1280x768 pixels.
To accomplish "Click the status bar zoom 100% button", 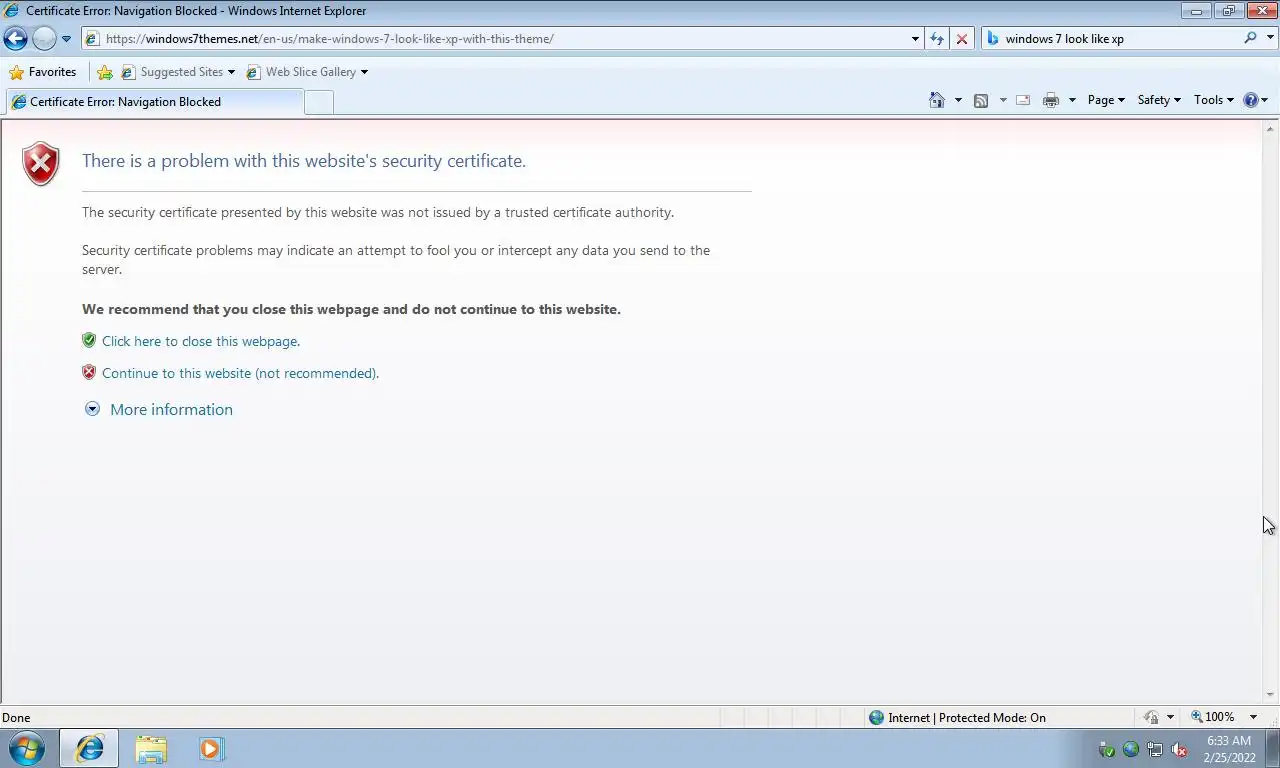I will pyautogui.click(x=1212, y=717).
